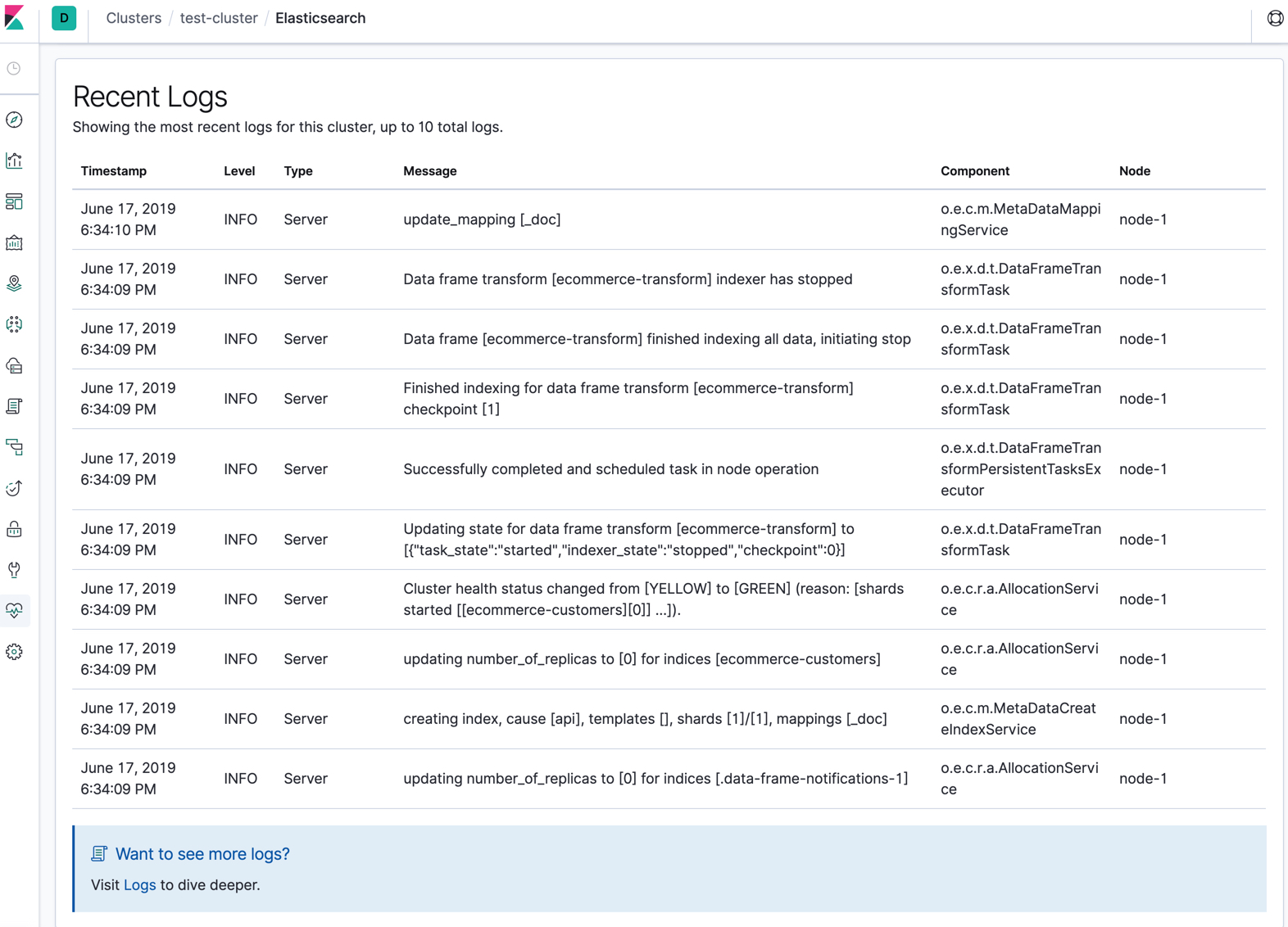Open Infrastructure in the side navigation
The width and height of the screenshot is (1288, 927).
point(15,366)
